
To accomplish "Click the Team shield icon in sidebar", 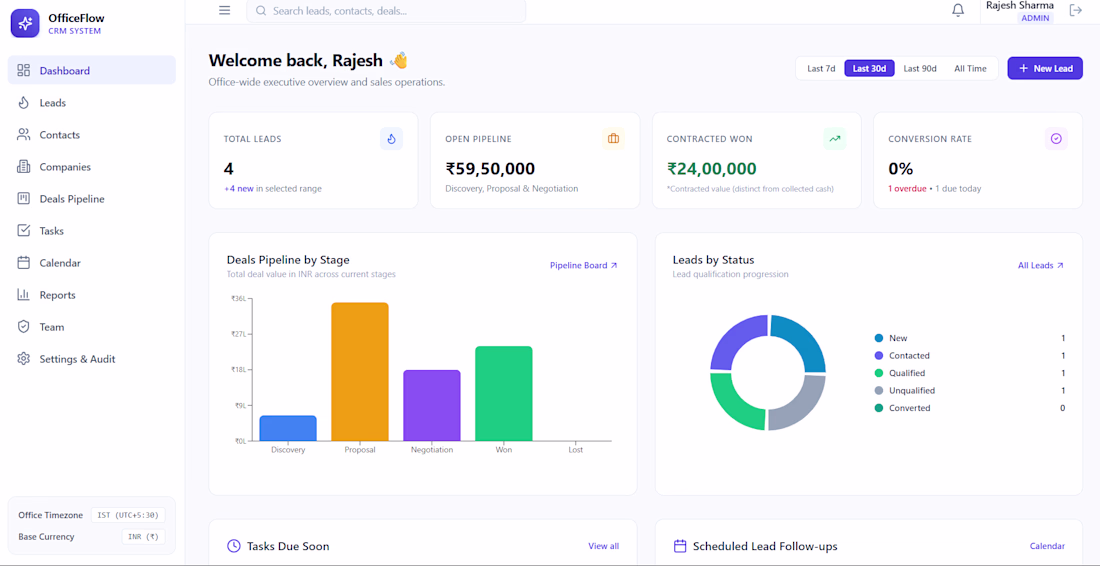I will (x=24, y=327).
